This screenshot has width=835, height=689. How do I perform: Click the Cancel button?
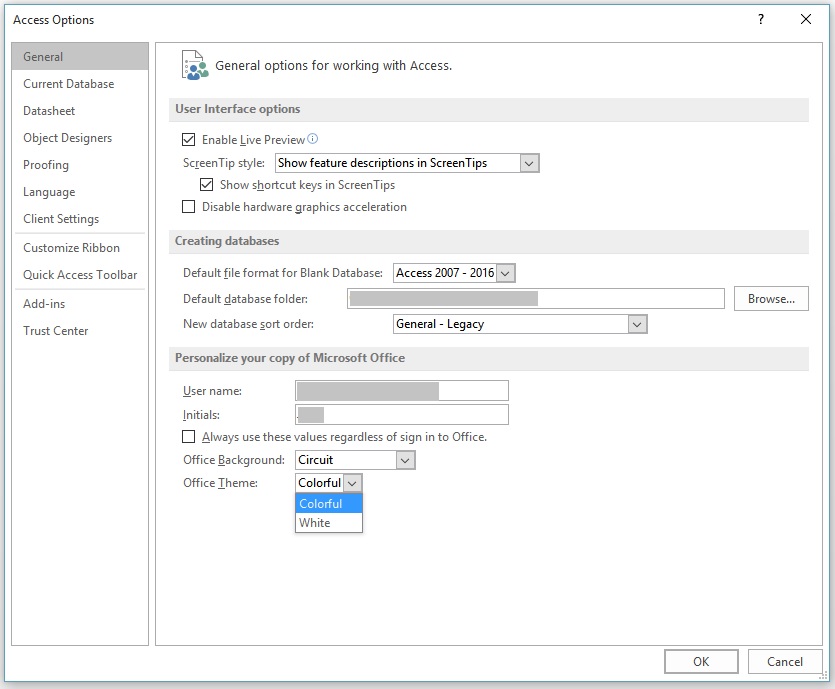(x=784, y=661)
